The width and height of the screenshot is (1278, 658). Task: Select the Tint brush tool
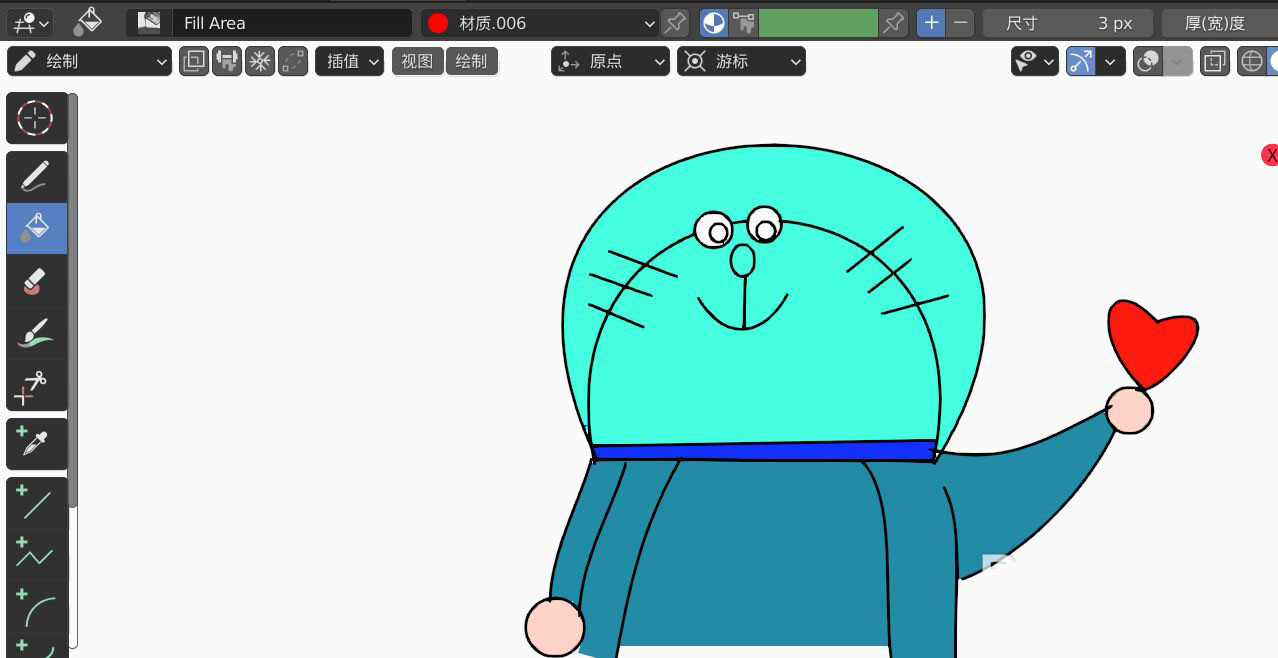coord(37,333)
